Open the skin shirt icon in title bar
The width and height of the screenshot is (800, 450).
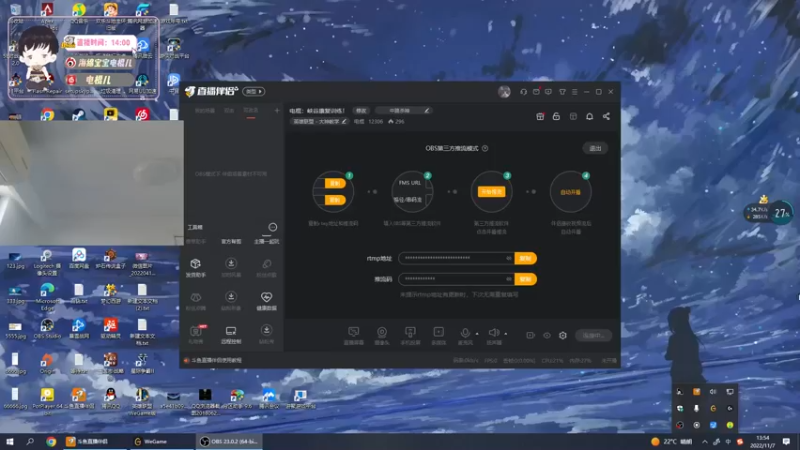(x=562, y=92)
